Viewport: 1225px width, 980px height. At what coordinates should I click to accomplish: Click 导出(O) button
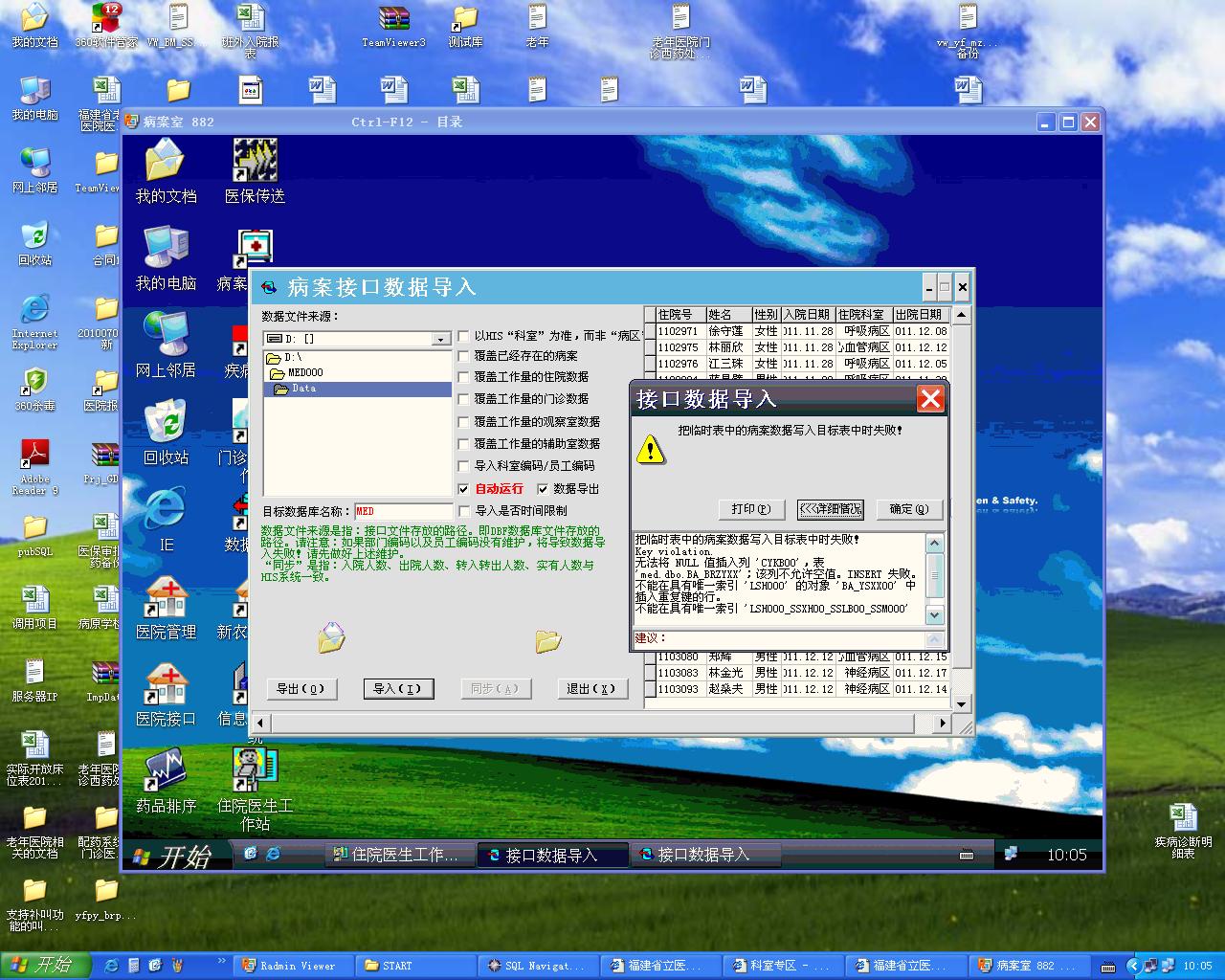(301, 688)
